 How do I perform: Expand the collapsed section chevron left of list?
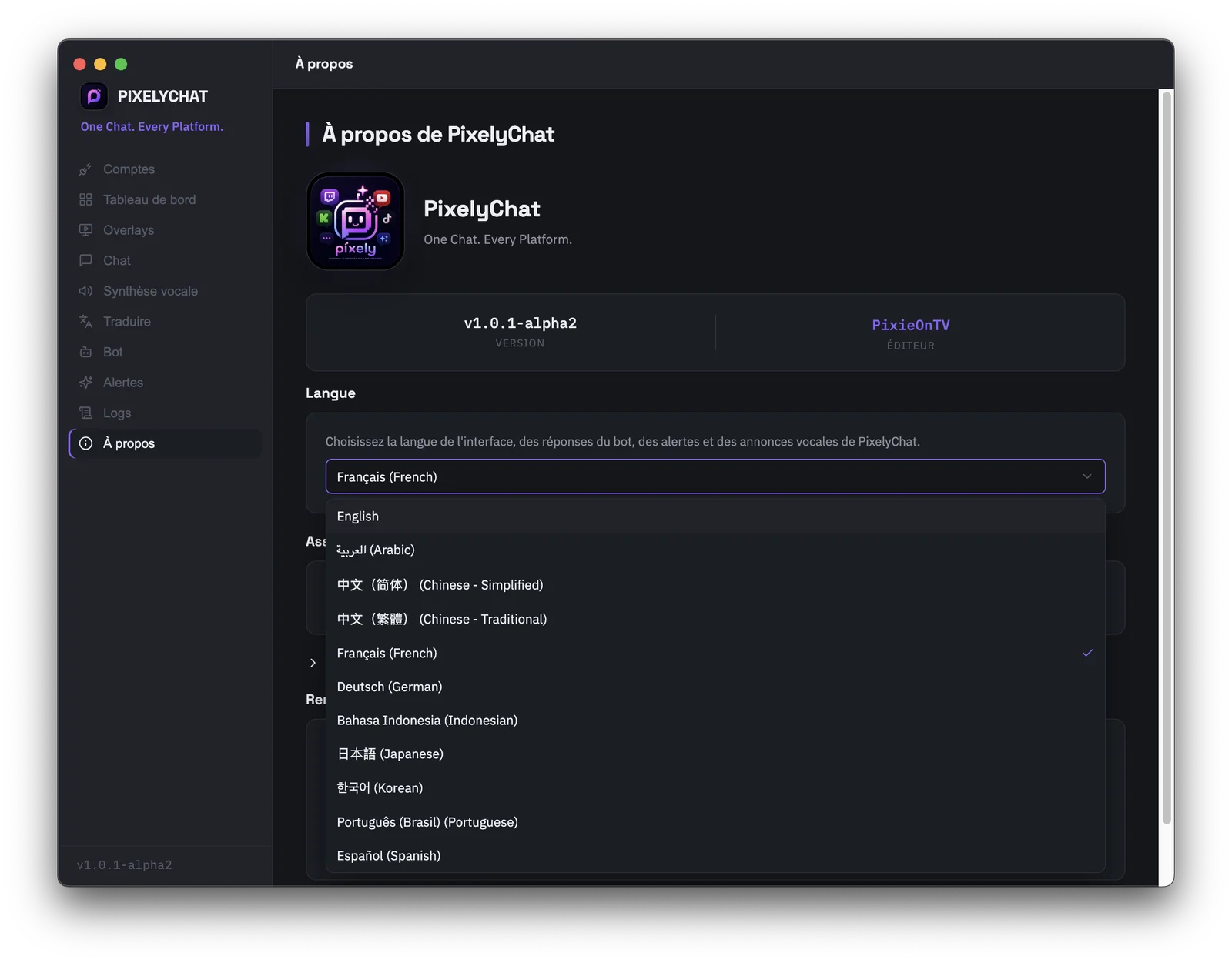point(313,663)
